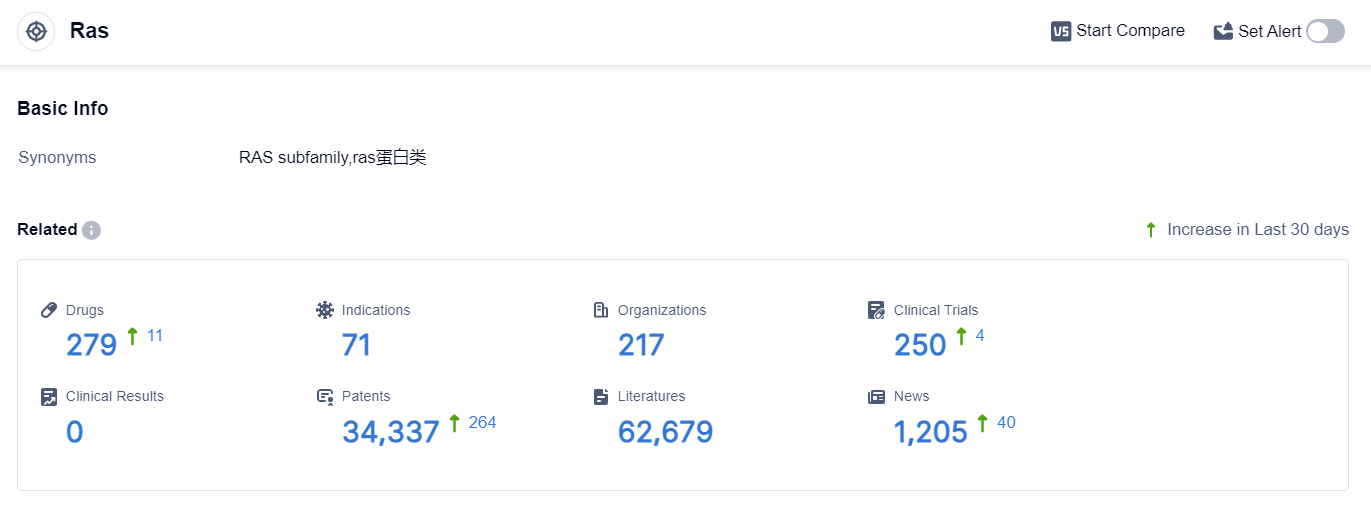1371x514 pixels.
Task: Click the info icon next to Related
Action: (91, 230)
